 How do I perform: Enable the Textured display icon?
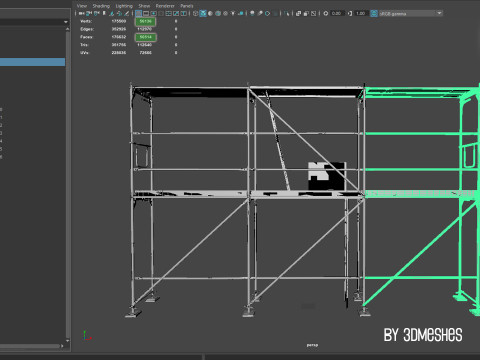click(x=225, y=13)
